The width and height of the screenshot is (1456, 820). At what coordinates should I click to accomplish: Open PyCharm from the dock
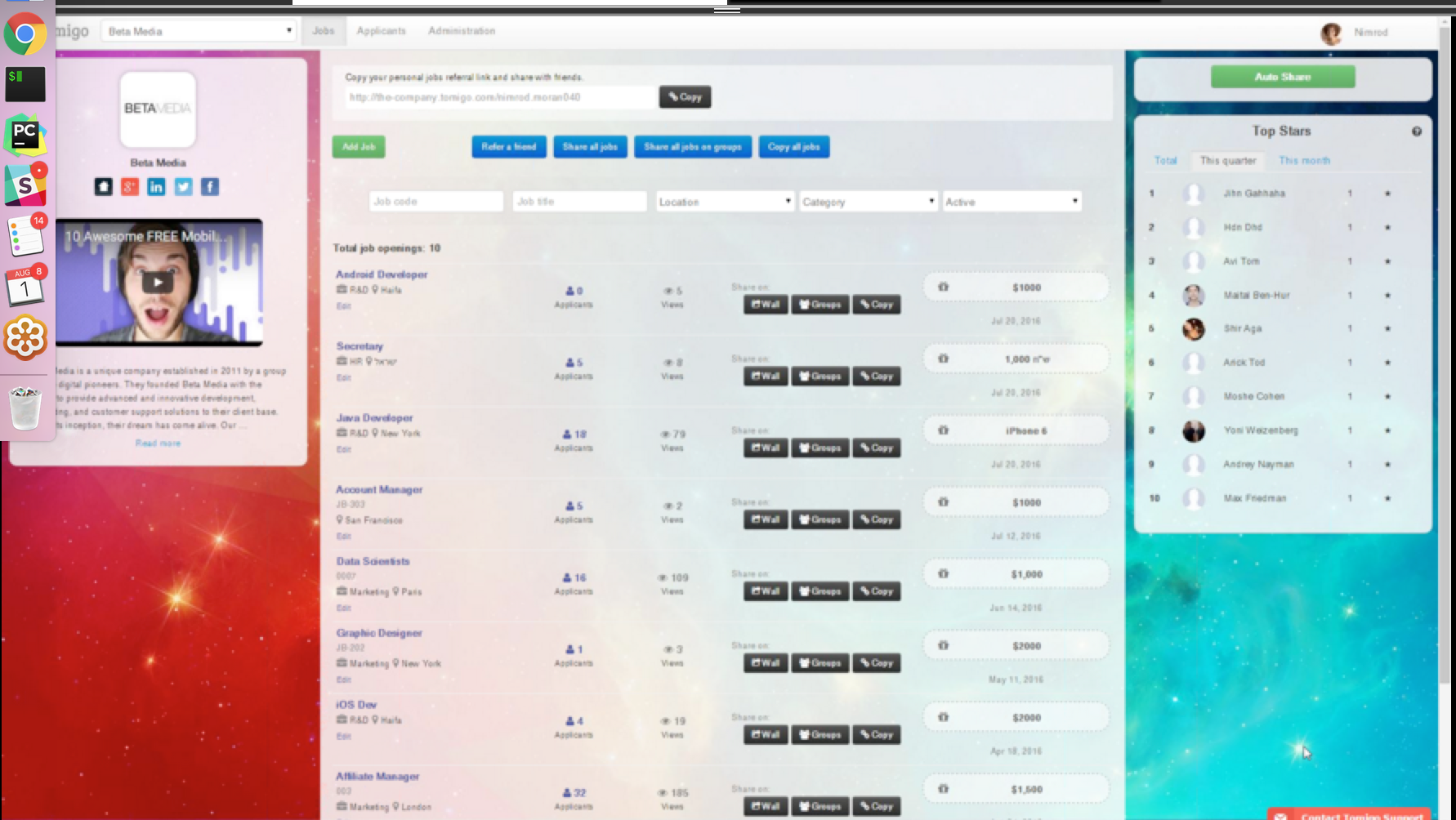(x=25, y=135)
